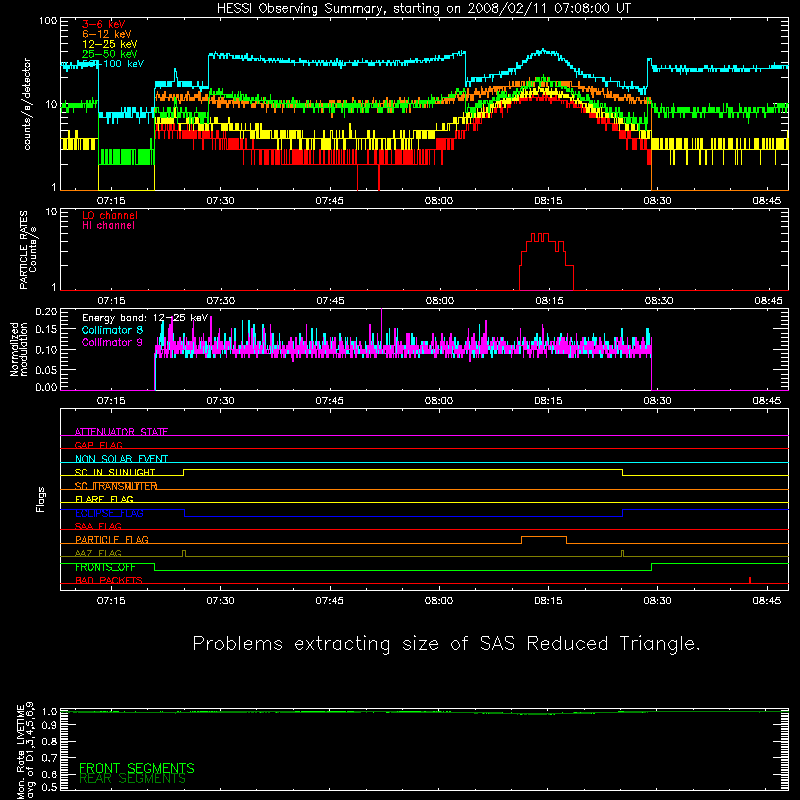Click the 08:15 tick under the counts plot
Viewport: 800px width, 800px height.
tap(548, 201)
